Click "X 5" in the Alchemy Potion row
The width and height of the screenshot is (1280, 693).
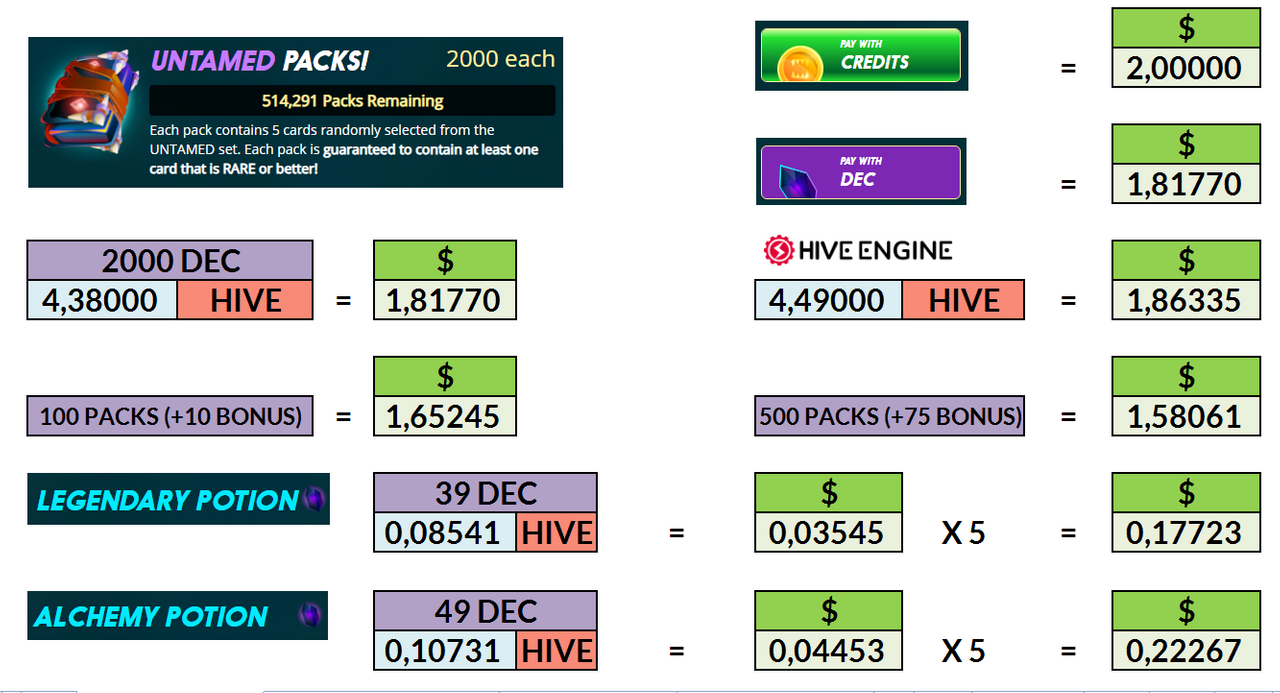(x=963, y=651)
